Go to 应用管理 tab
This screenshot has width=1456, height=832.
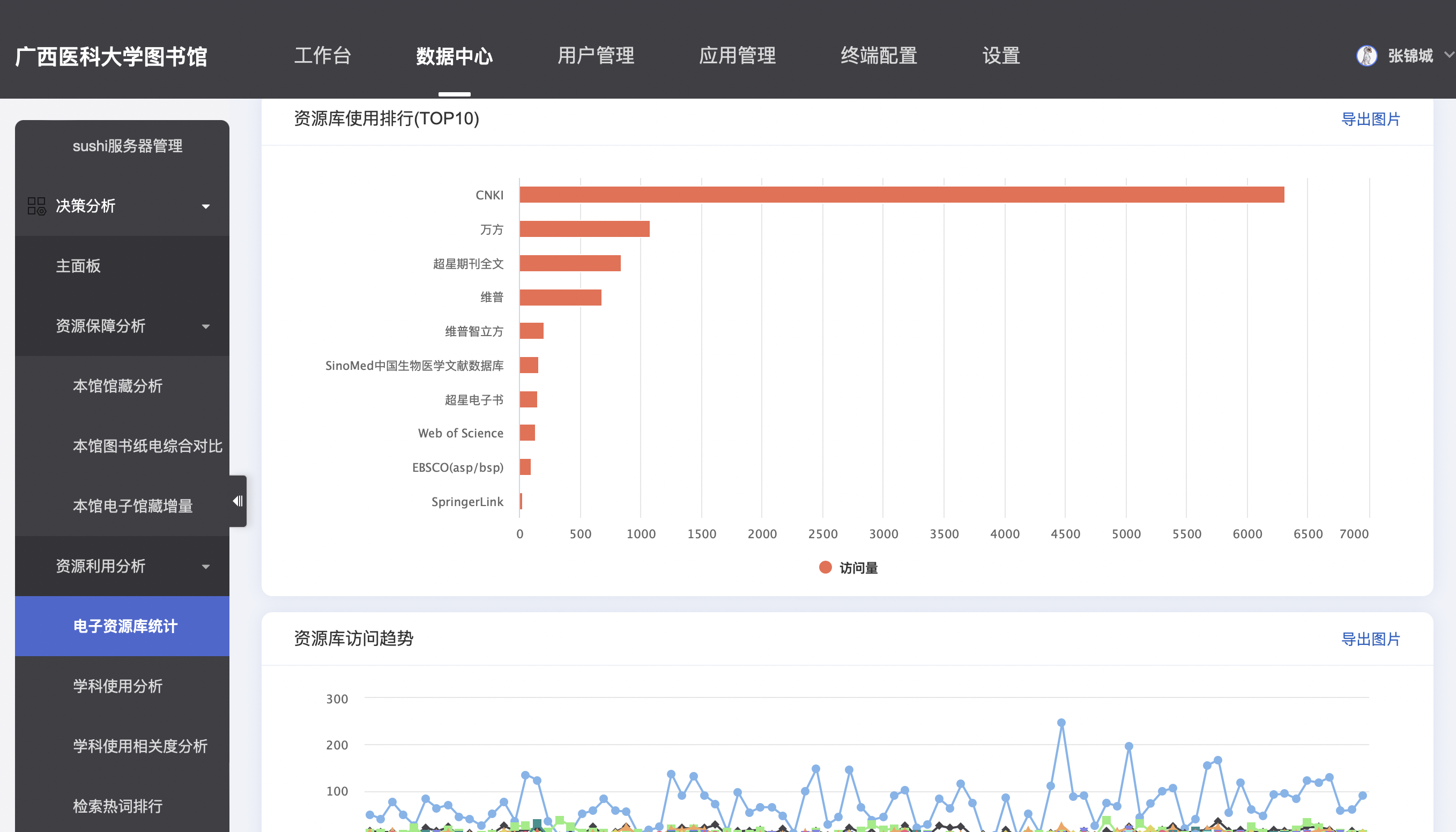tap(737, 56)
